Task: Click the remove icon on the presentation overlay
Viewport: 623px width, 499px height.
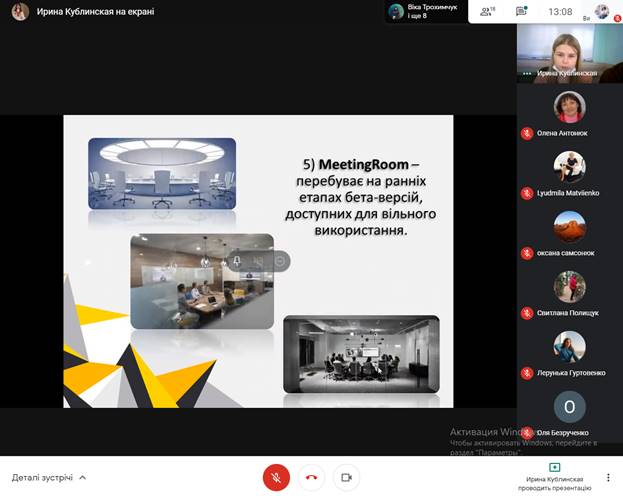Action: pos(280,261)
